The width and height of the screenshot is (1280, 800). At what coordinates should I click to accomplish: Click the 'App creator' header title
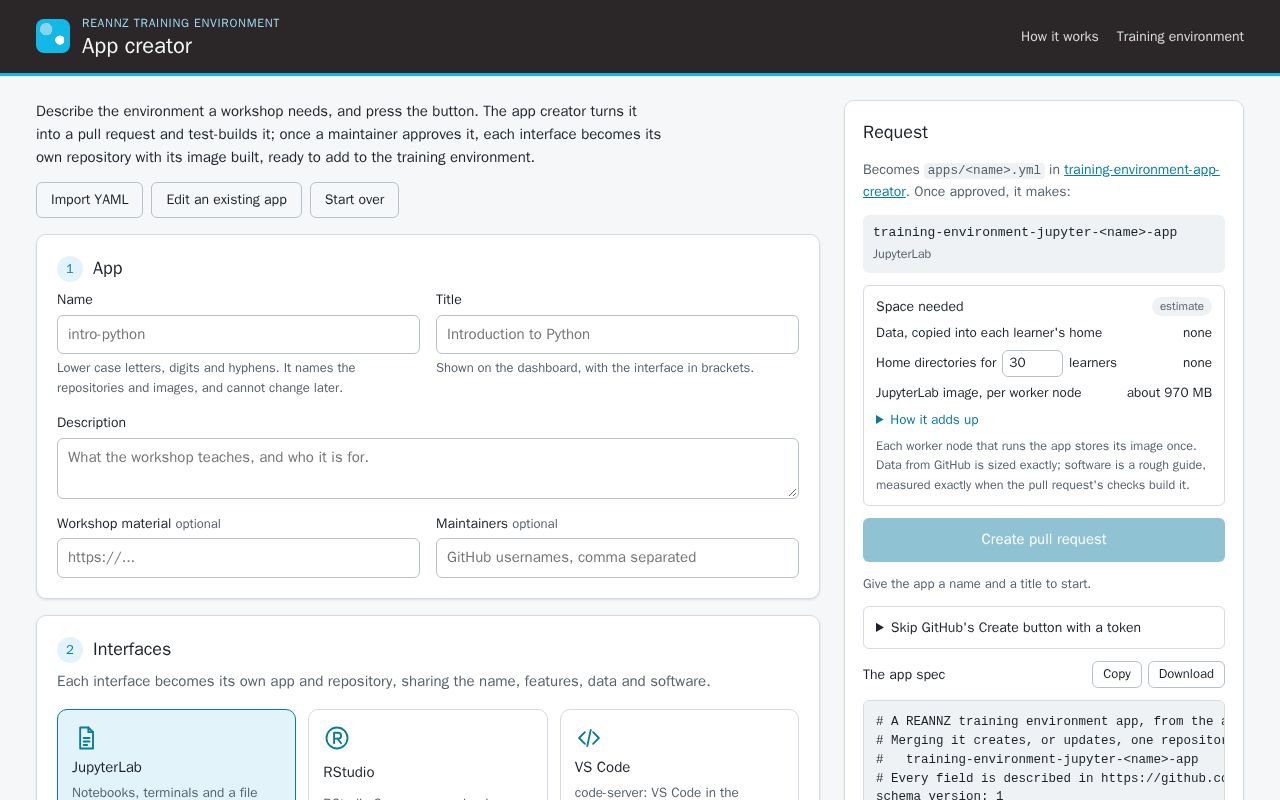pyautogui.click(x=137, y=46)
